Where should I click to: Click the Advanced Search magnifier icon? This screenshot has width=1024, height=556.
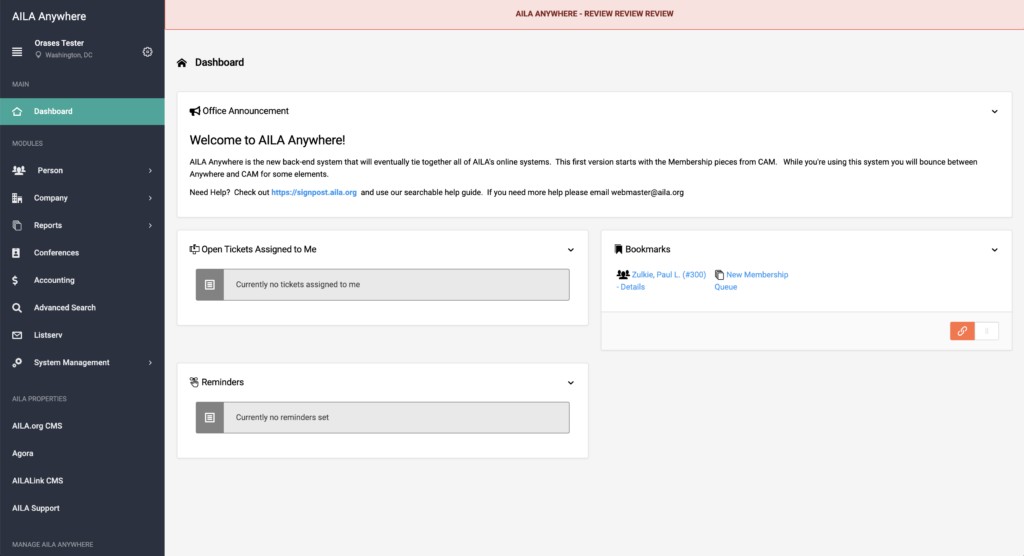pos(17,308)
